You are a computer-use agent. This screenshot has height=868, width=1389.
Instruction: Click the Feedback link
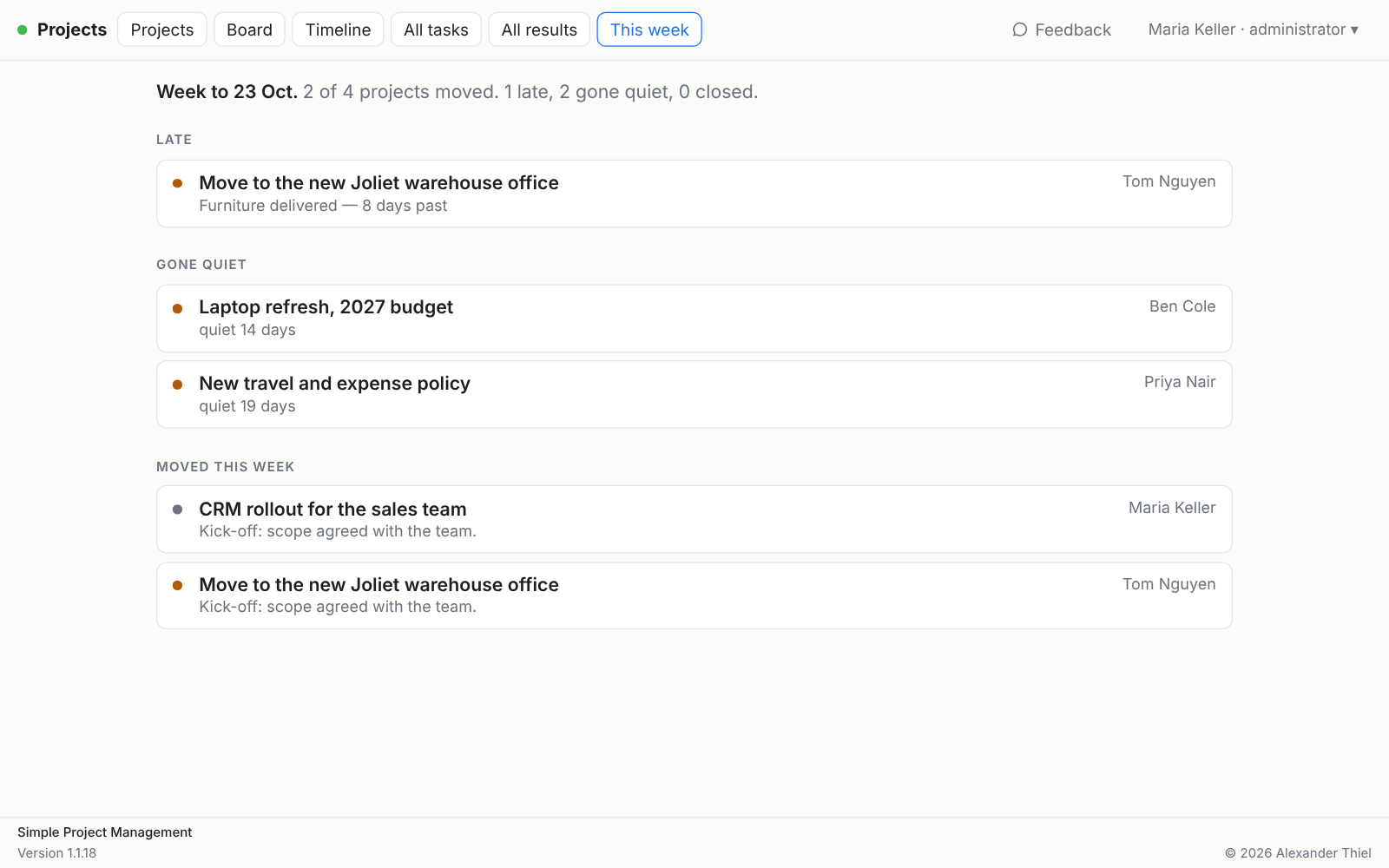(1061, 30)
